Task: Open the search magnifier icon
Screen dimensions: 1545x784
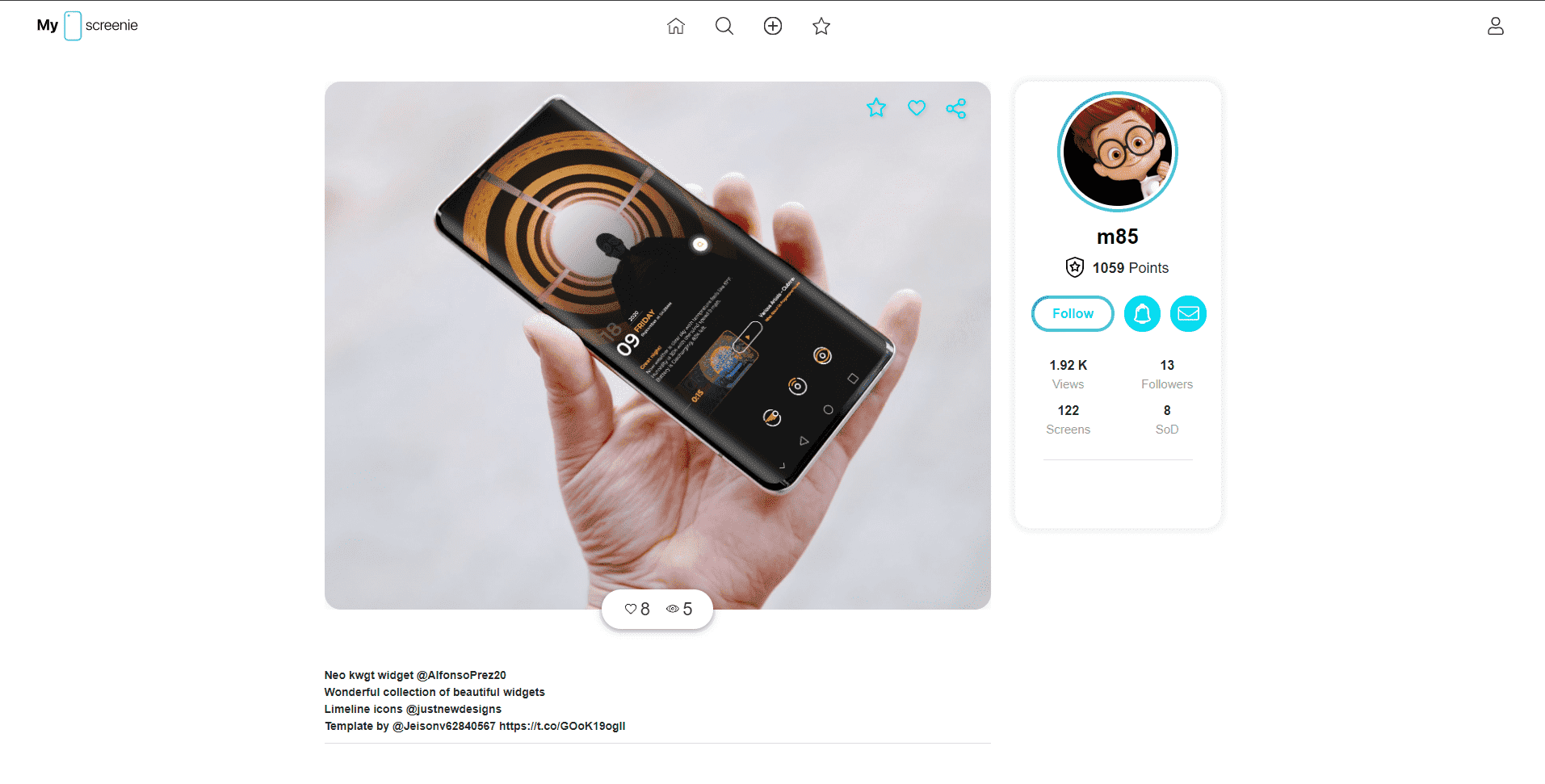Action: 724,26
